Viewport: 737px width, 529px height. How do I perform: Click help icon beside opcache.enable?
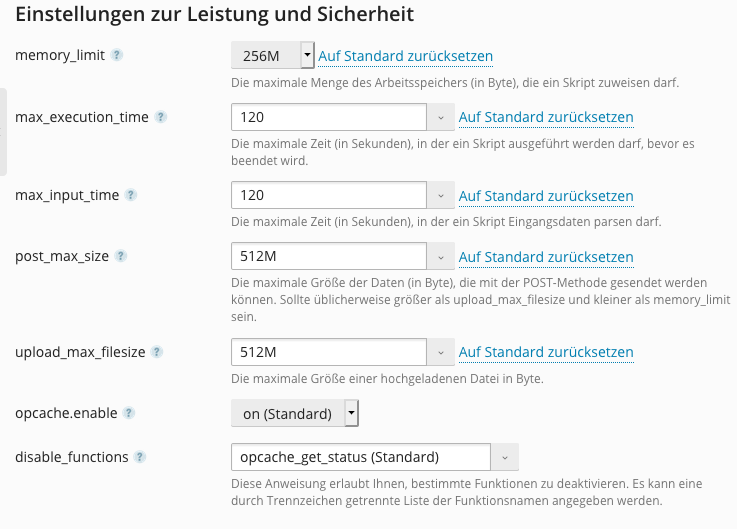(129, 412)
